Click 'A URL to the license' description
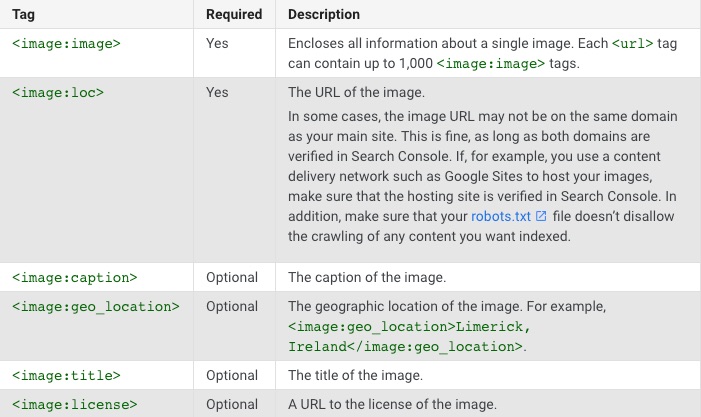Image resolution: width=701 pixels, height=417 pixels. 393,404
